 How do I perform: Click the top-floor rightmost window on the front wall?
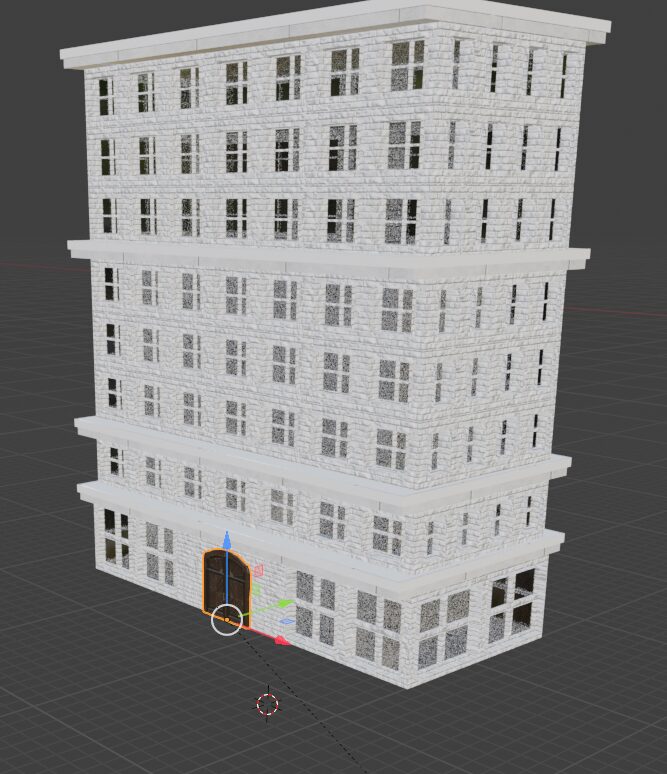coord(407,66)
